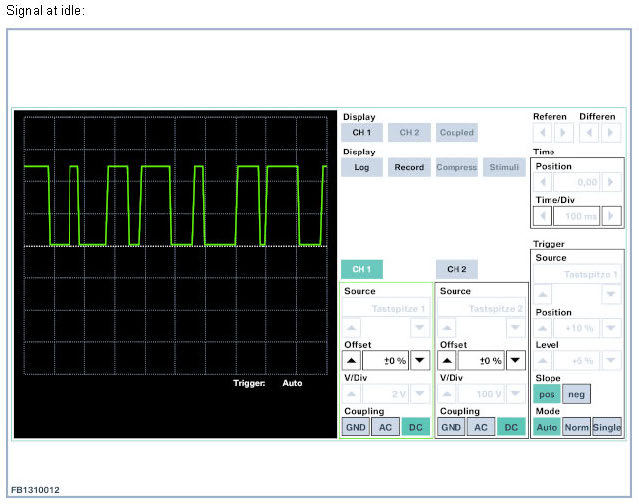Click the CH 1 offset value field
This screenshot has height=504, width=639.
385,361
